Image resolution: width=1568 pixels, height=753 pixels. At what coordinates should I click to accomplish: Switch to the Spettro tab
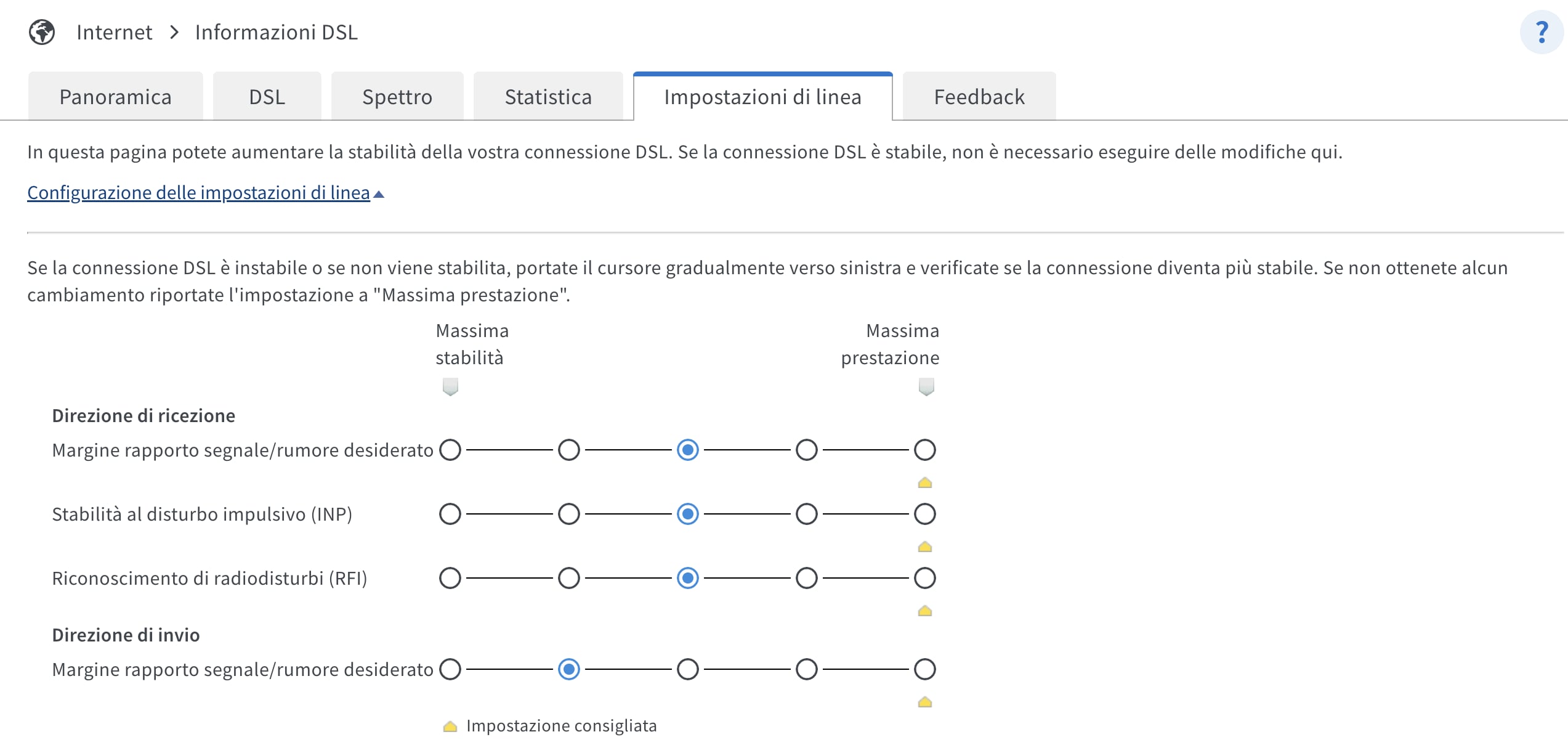397,97
